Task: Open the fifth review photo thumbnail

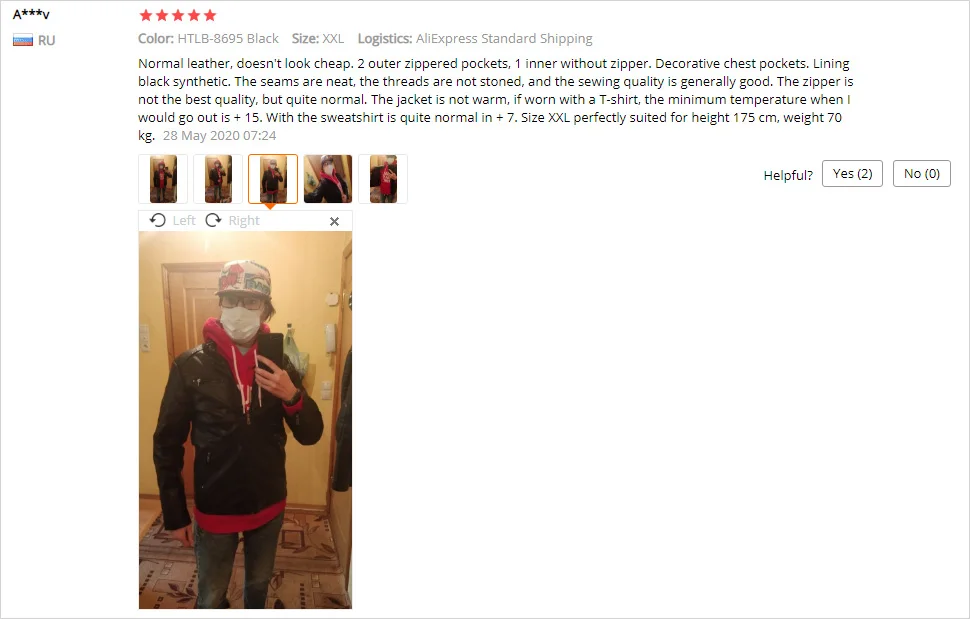Action: coord(383,179)
